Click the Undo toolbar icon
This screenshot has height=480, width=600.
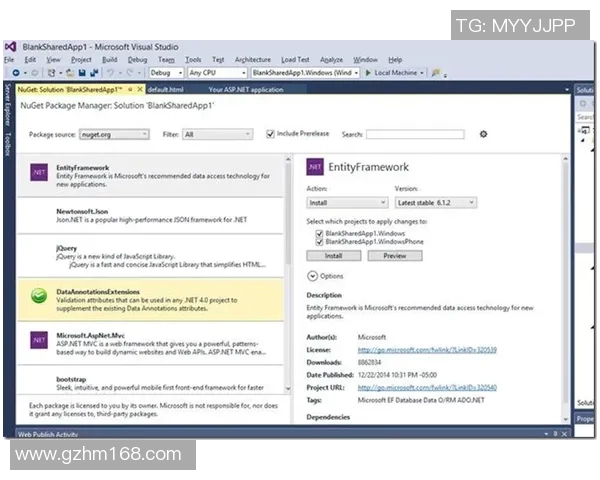pos(111,73)
